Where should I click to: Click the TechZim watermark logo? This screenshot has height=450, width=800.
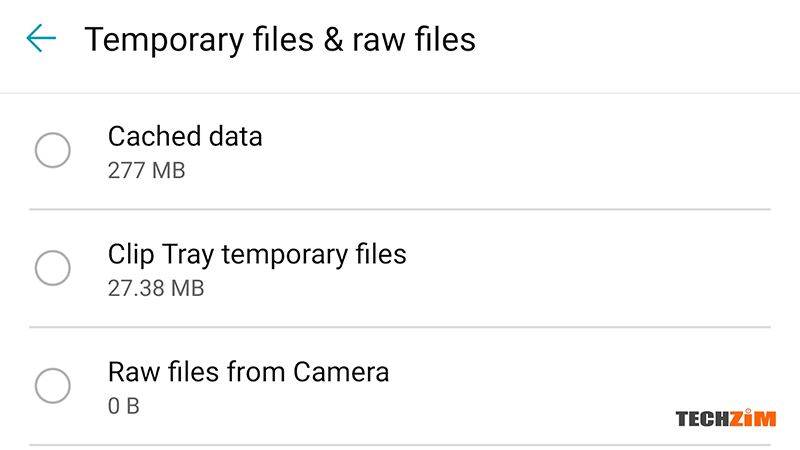tap(726, 418)
